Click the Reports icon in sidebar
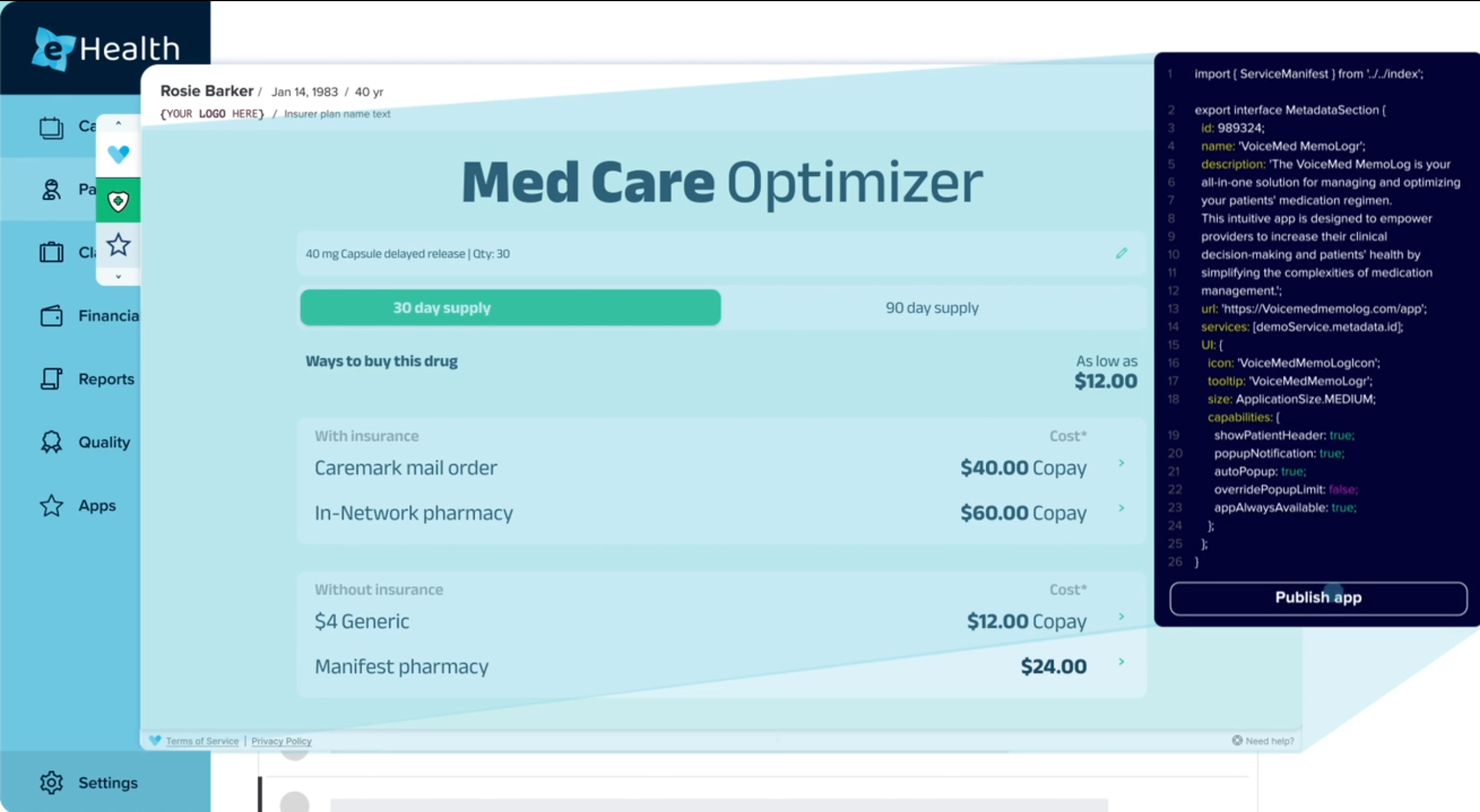1480x812 pixels. pos(52,379)
